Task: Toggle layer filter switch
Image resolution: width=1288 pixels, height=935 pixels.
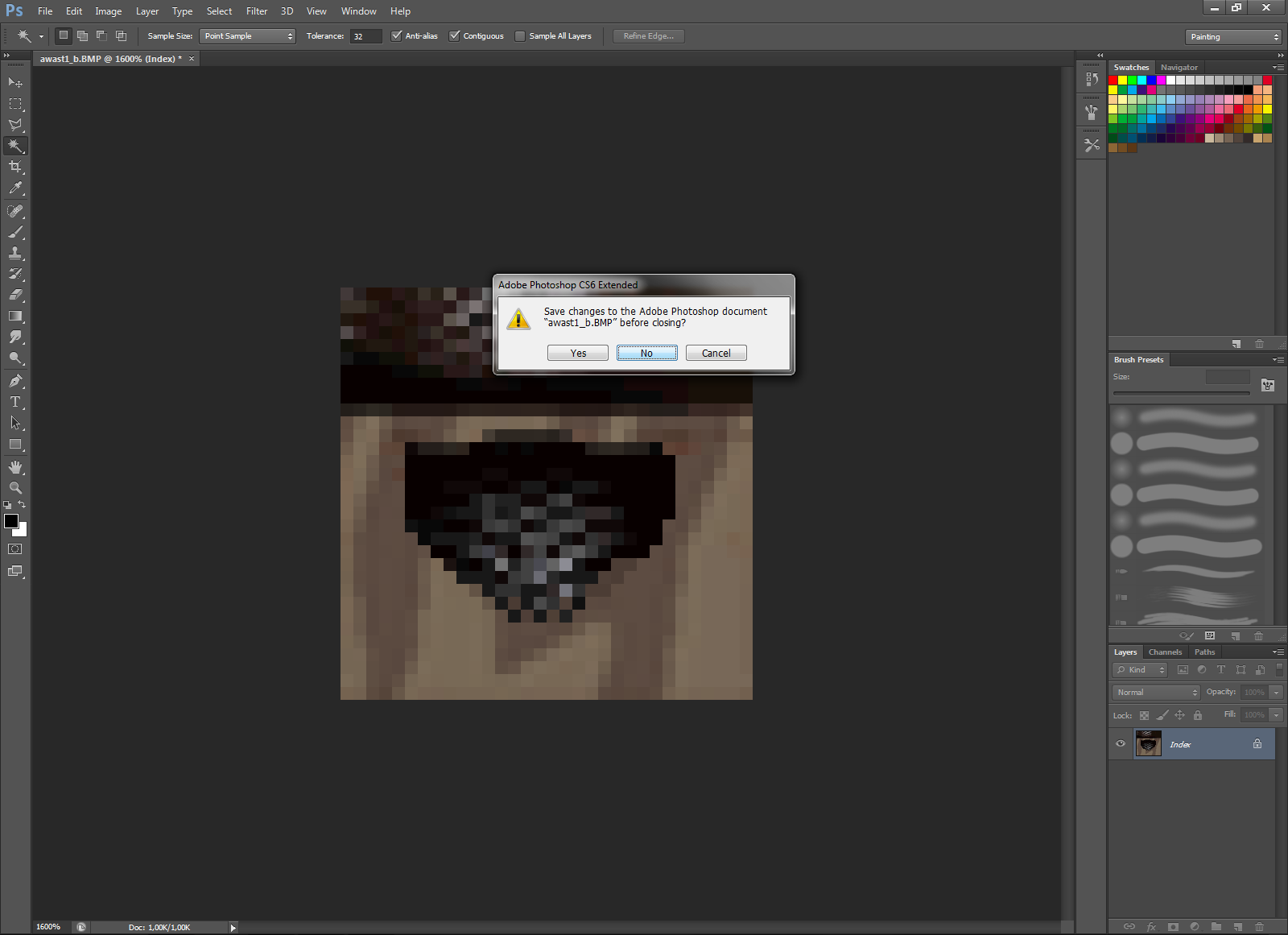Action: pyautogui.click(x=1279, y=669)
